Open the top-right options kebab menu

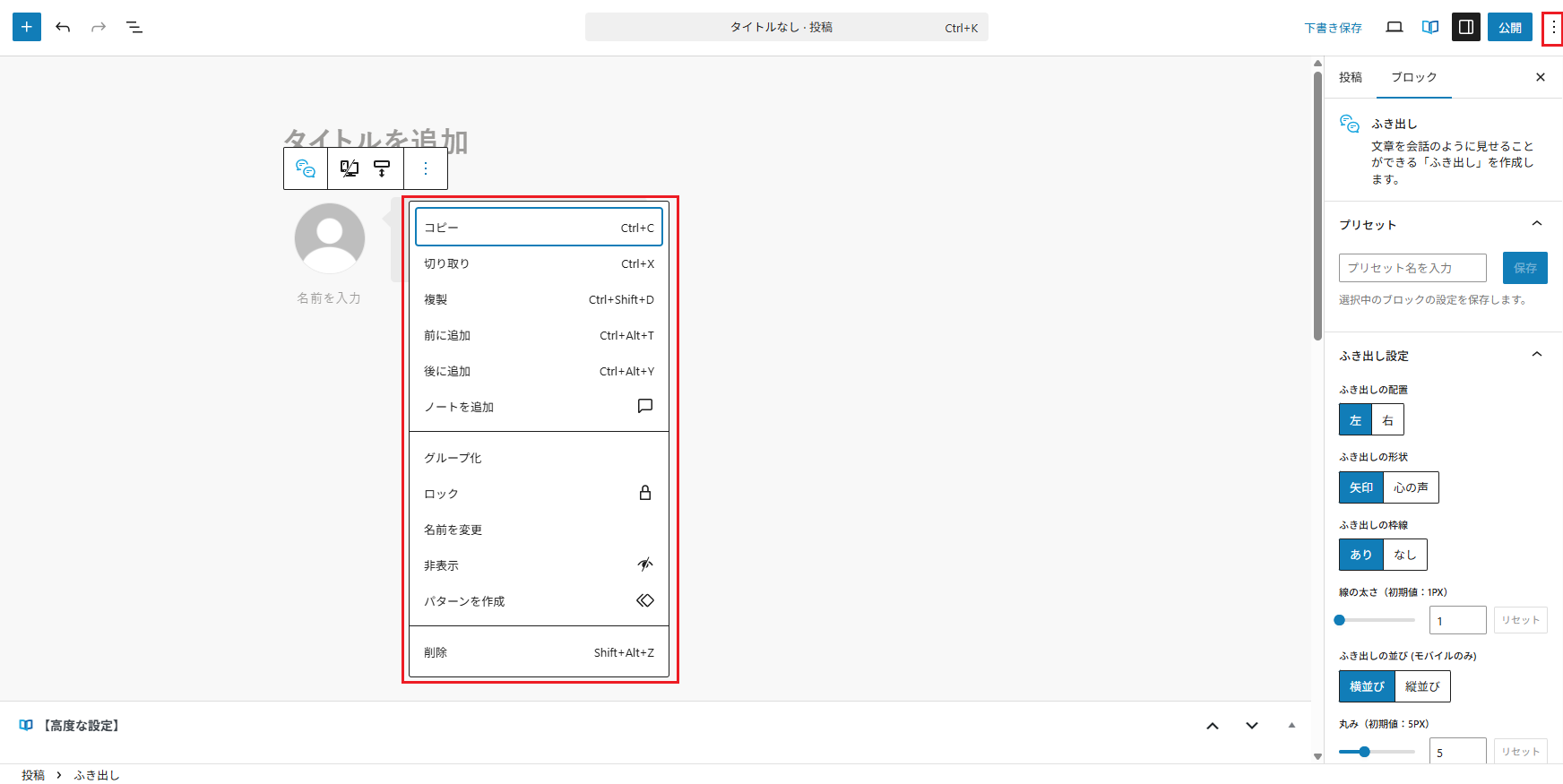1553,28
